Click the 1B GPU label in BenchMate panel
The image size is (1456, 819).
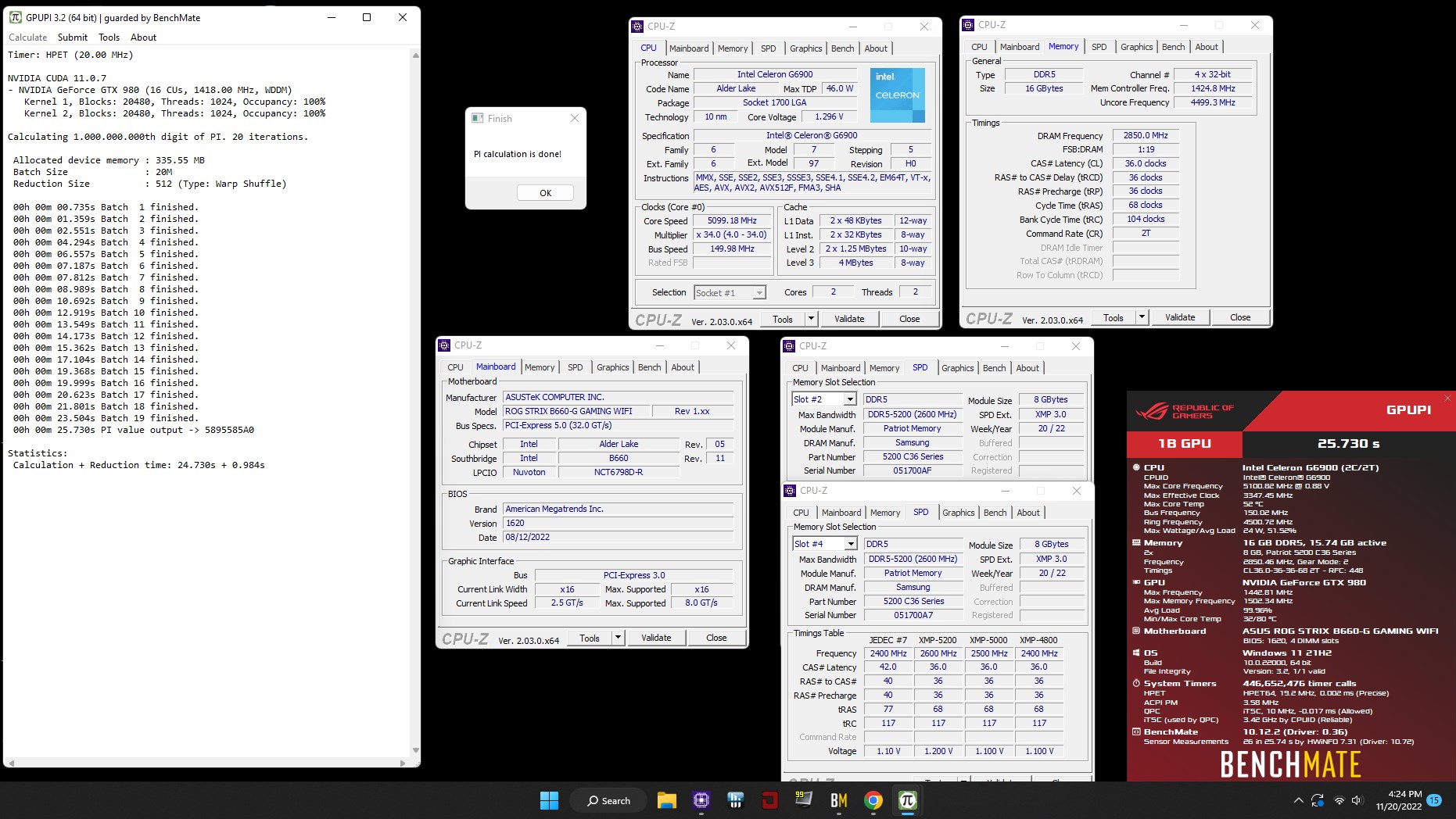(1184, 443)
